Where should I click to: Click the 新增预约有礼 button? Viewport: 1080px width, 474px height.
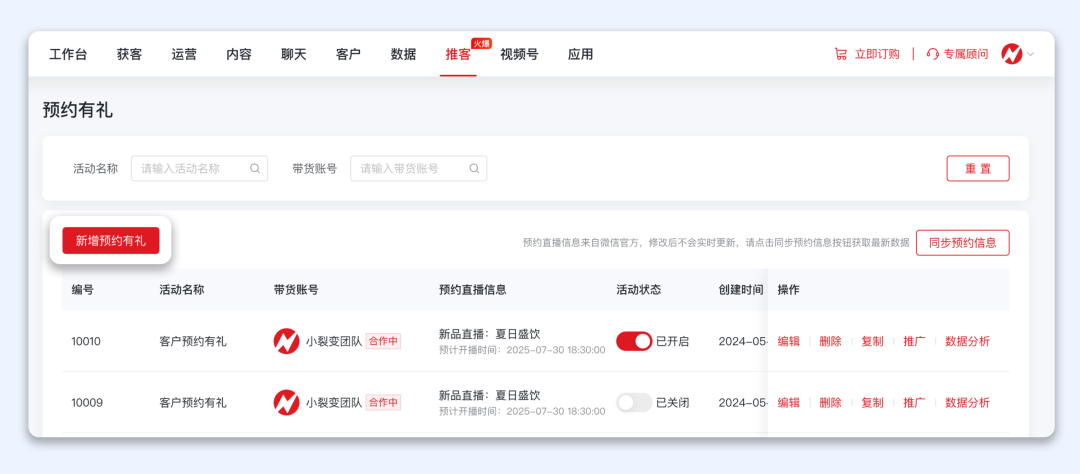(x=110, y=241)
